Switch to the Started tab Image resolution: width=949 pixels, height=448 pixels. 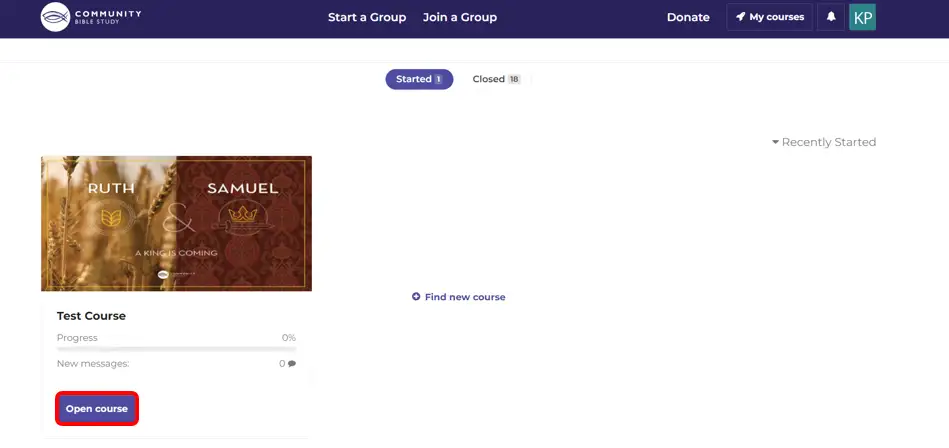coord(419,79)
